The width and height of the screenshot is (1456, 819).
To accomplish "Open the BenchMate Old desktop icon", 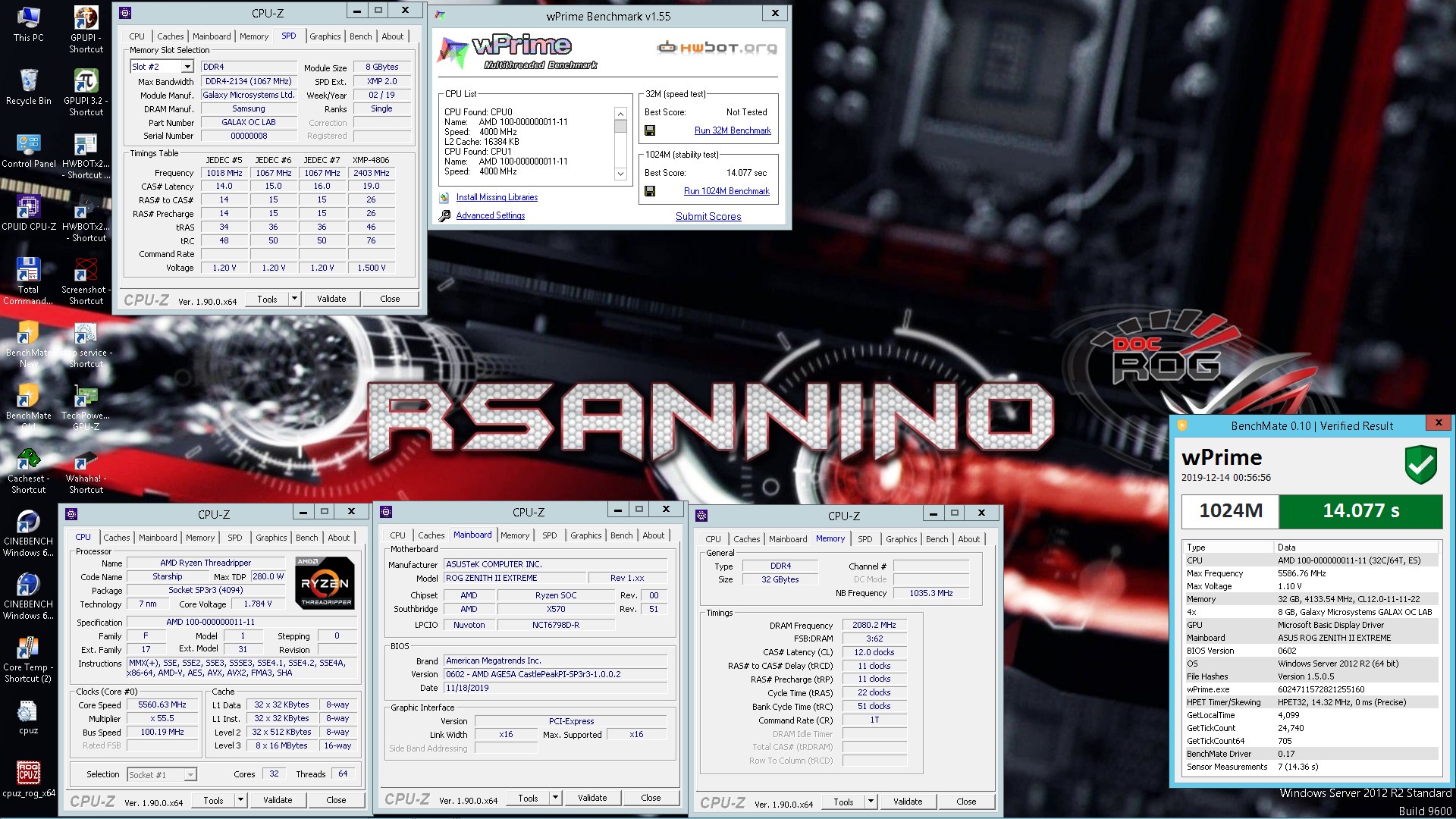I will [28, 406].
